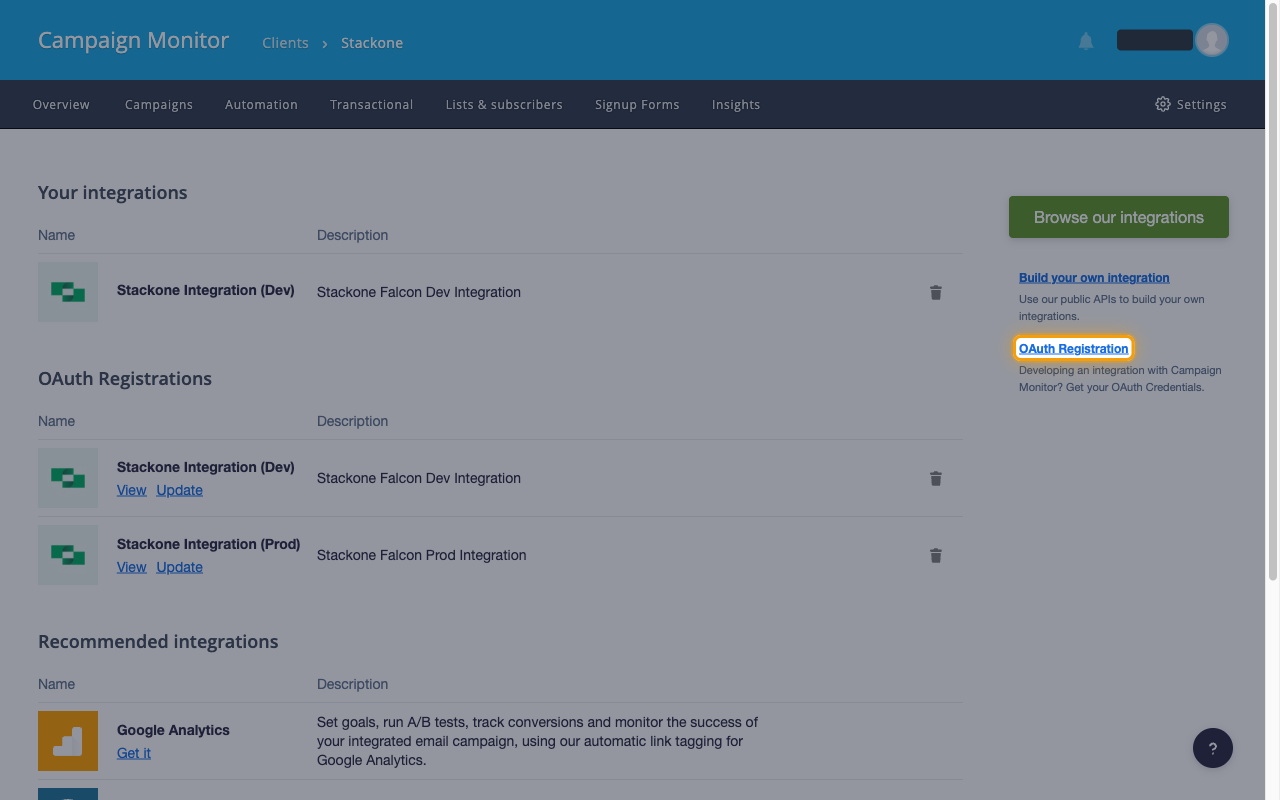
Task: Go to Clients breadcrumb link
Action: tap(285, 43)
